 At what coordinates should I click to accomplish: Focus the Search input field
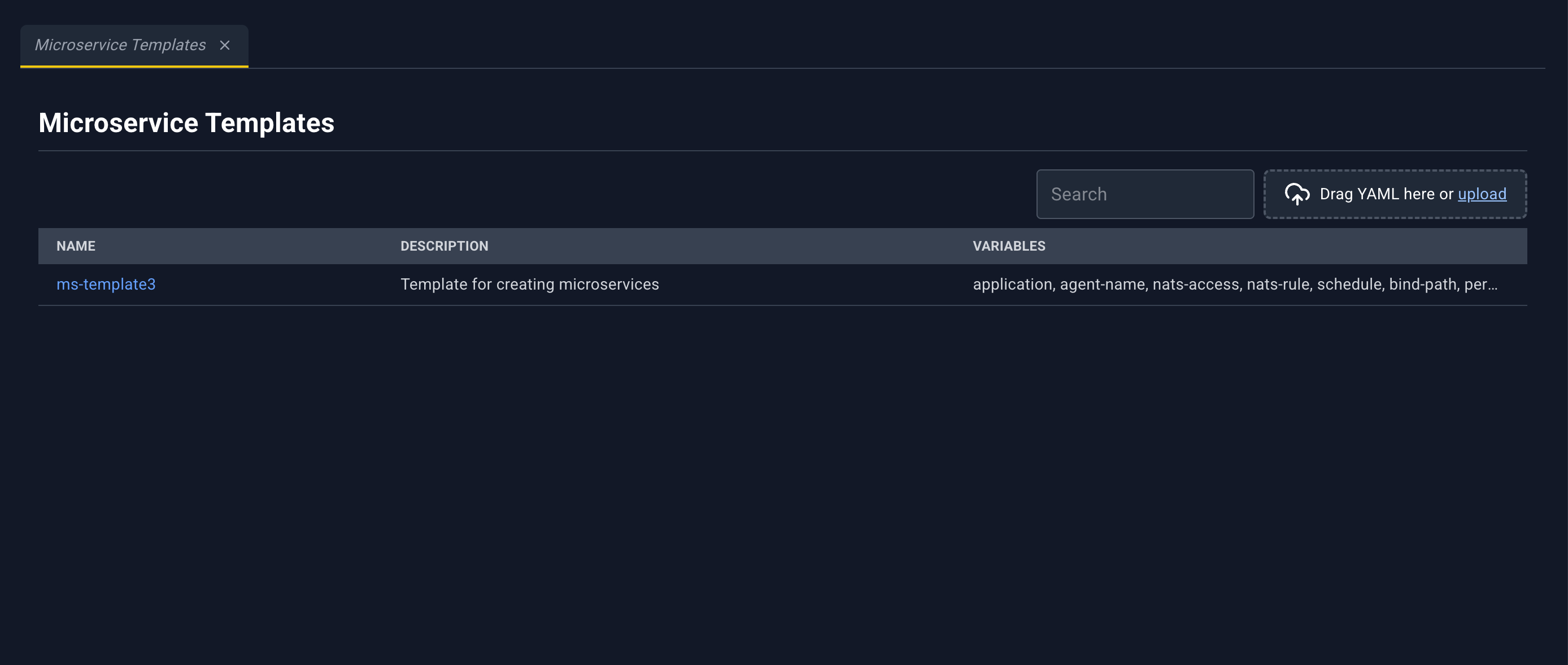click(x=1145, y=194)
